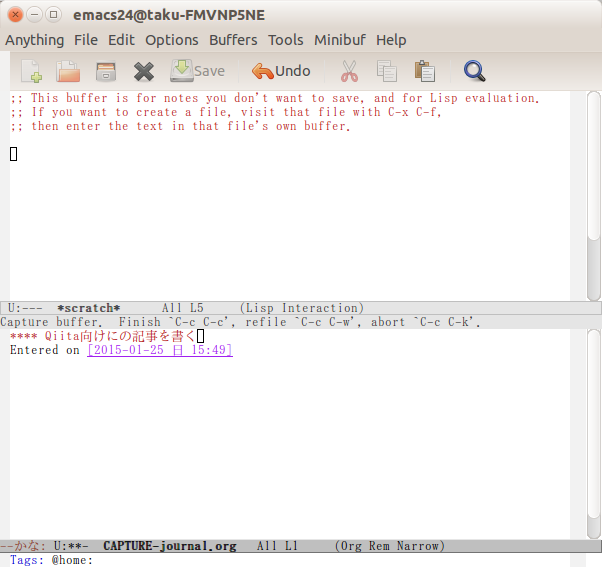Maximize the emacs24 window
This screenshot has width=602, height=567.
click(53, 15)
